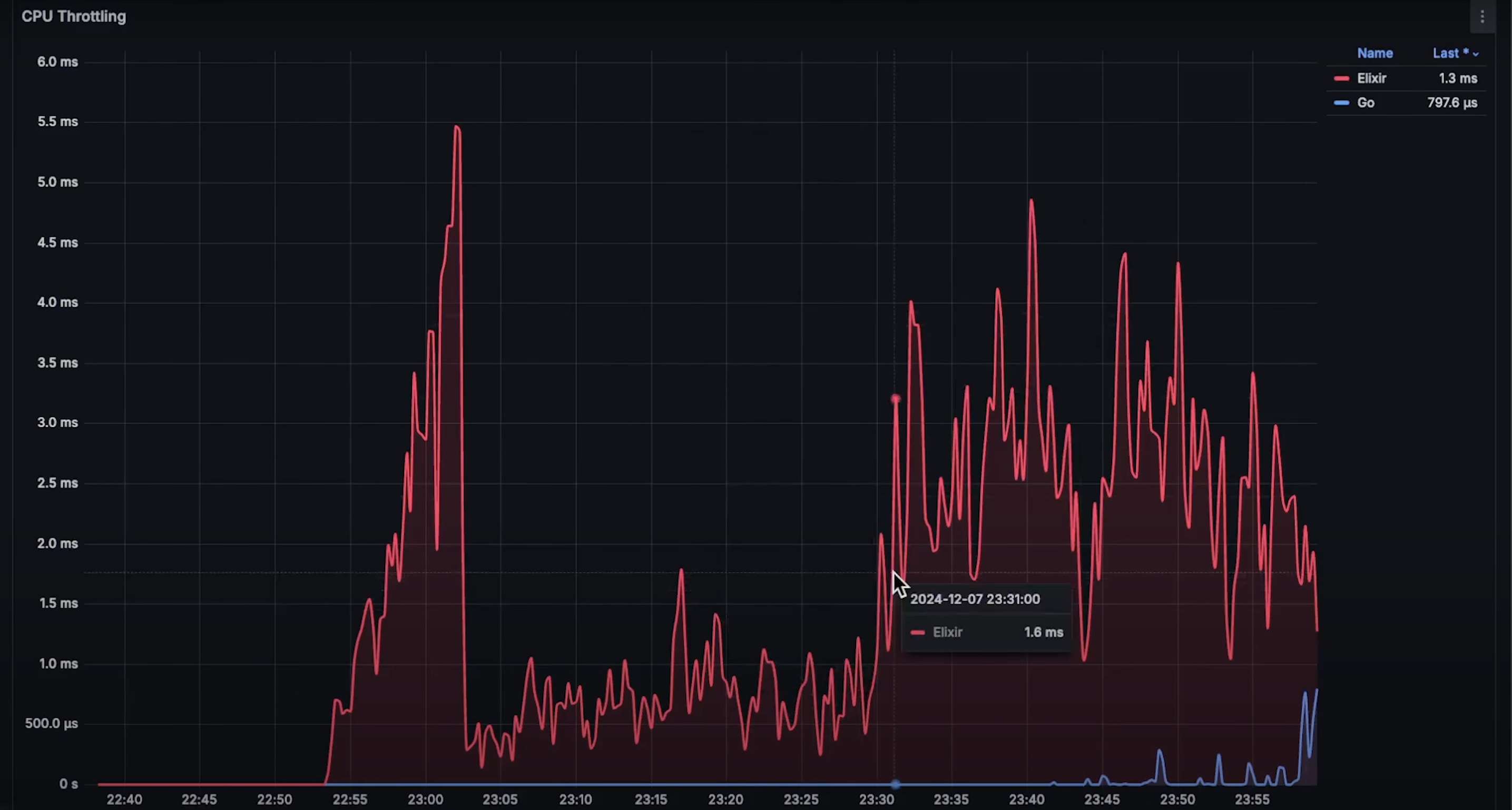The height and width of the screenshot is (810, 1512).
Task: Click the Elixir red series color swatch
Action: [x=1341, y=78]
